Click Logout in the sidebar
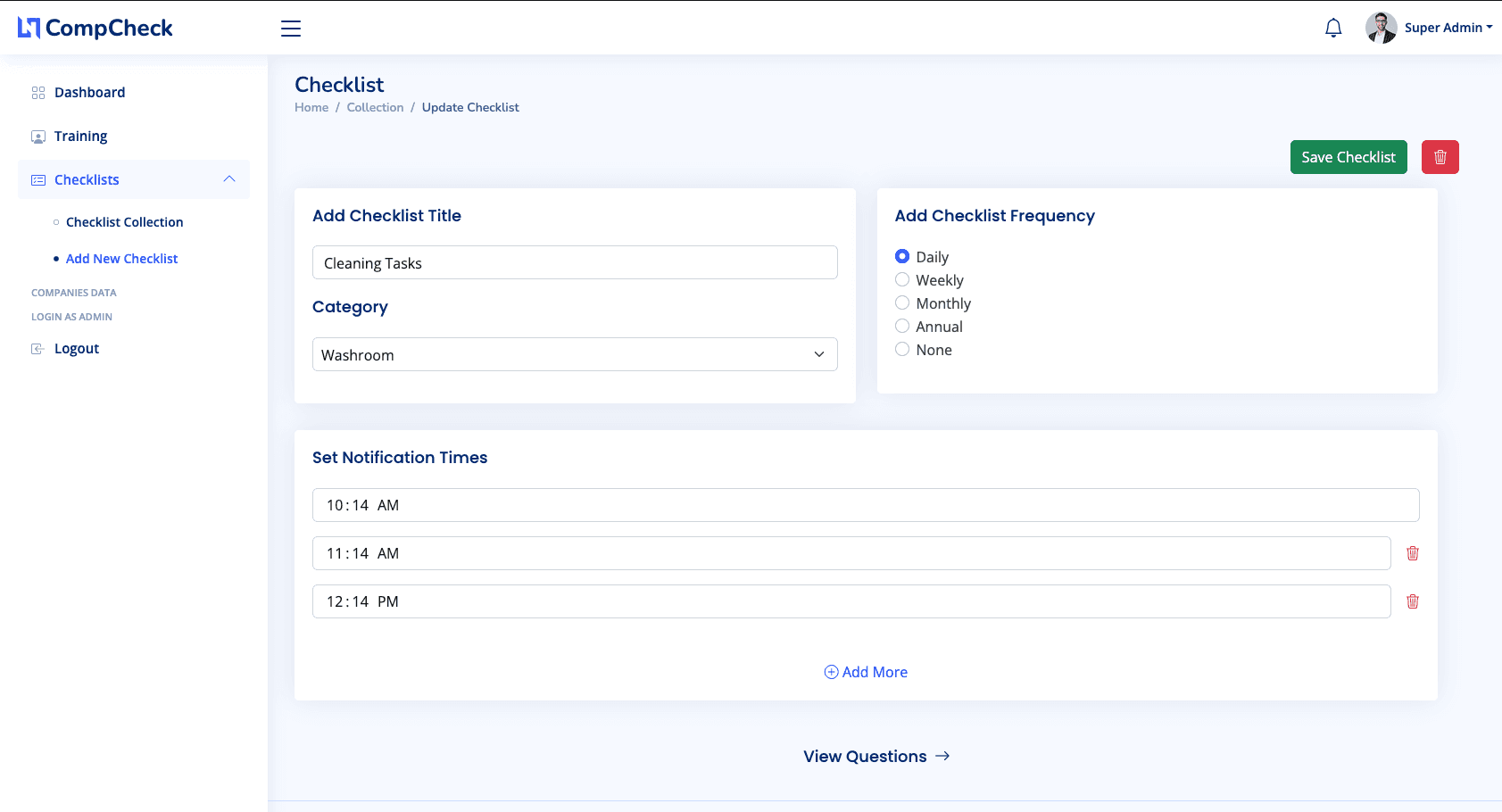1502x812 pixels. [77, 349]
